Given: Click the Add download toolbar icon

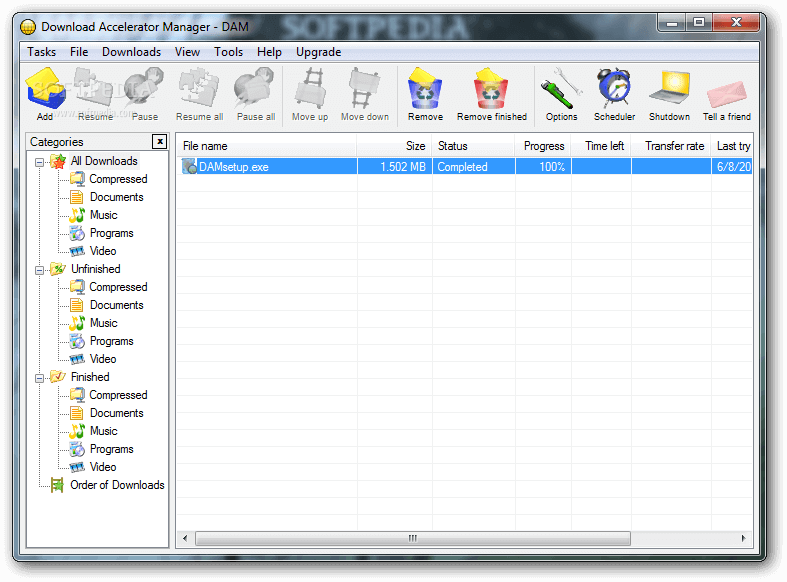Looking at the screenshot, I should 45,89.
